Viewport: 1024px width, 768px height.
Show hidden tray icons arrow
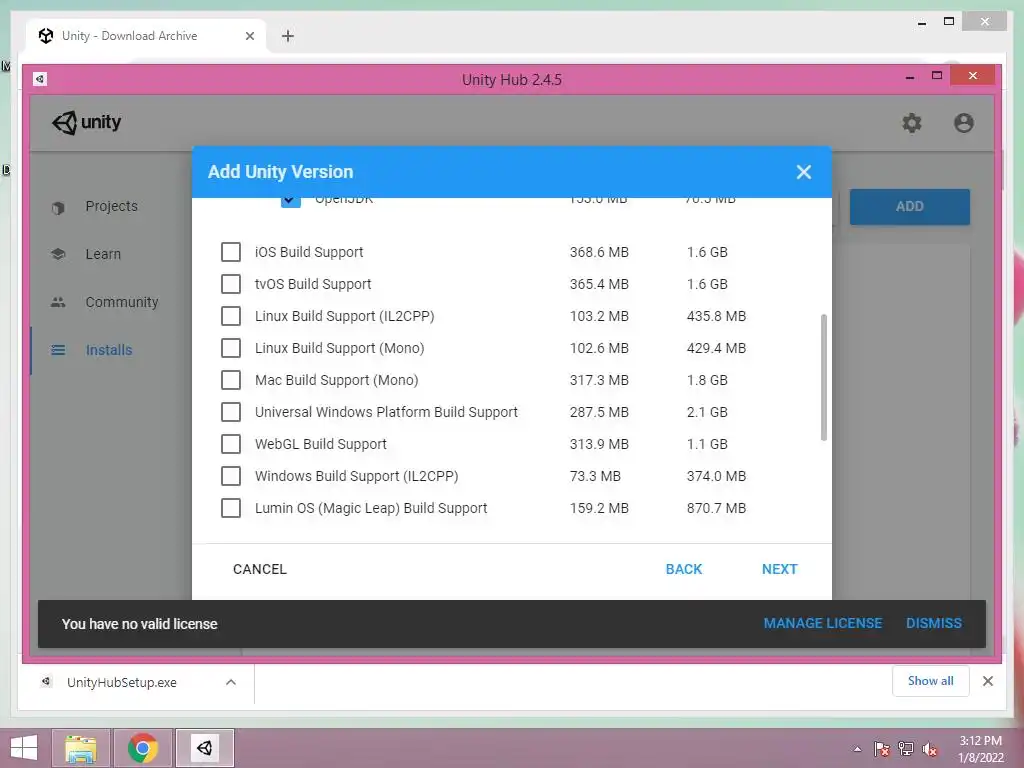[857, 749]
